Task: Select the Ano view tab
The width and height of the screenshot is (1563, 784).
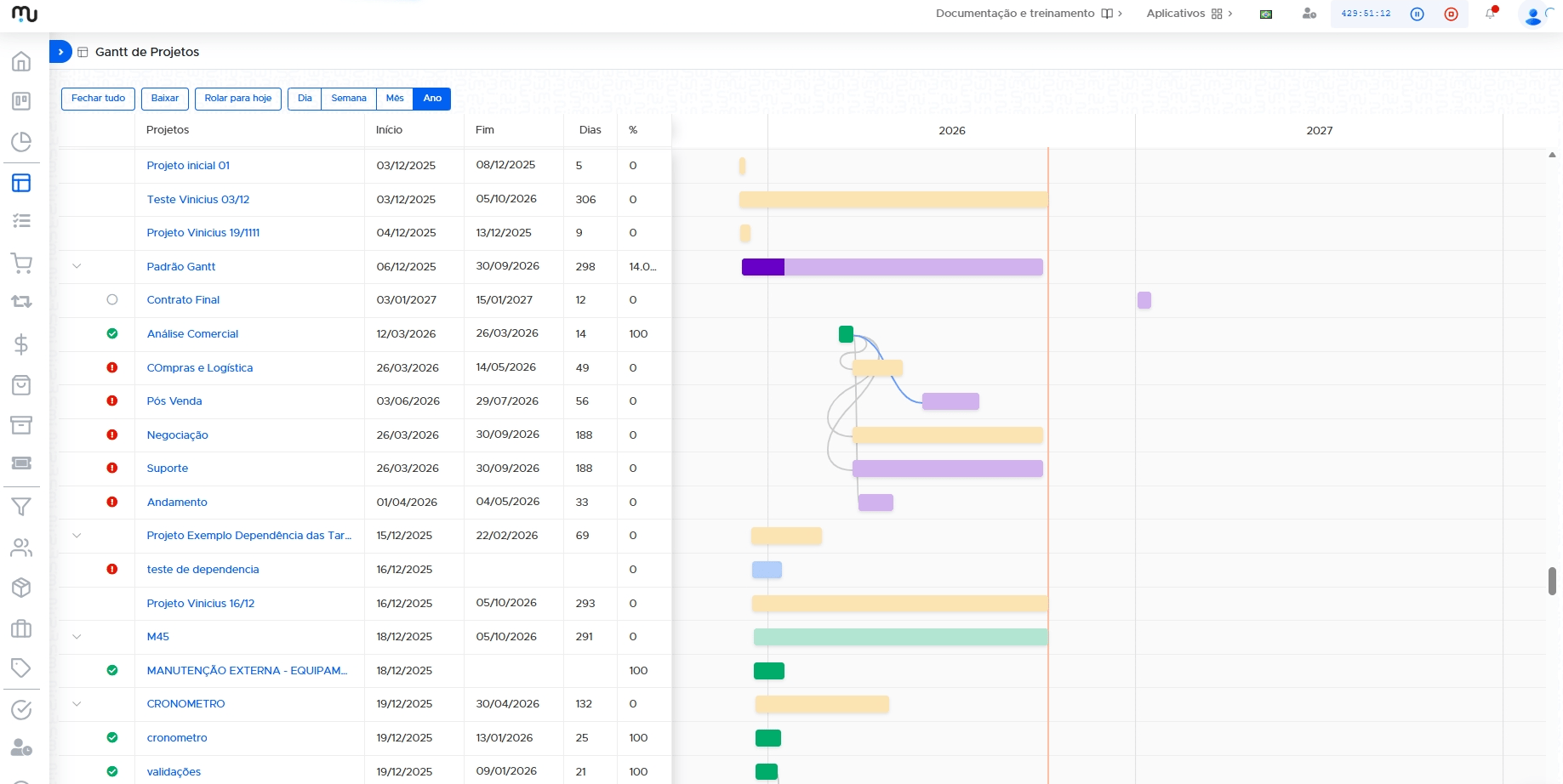Action: click(x=432, y=99)
